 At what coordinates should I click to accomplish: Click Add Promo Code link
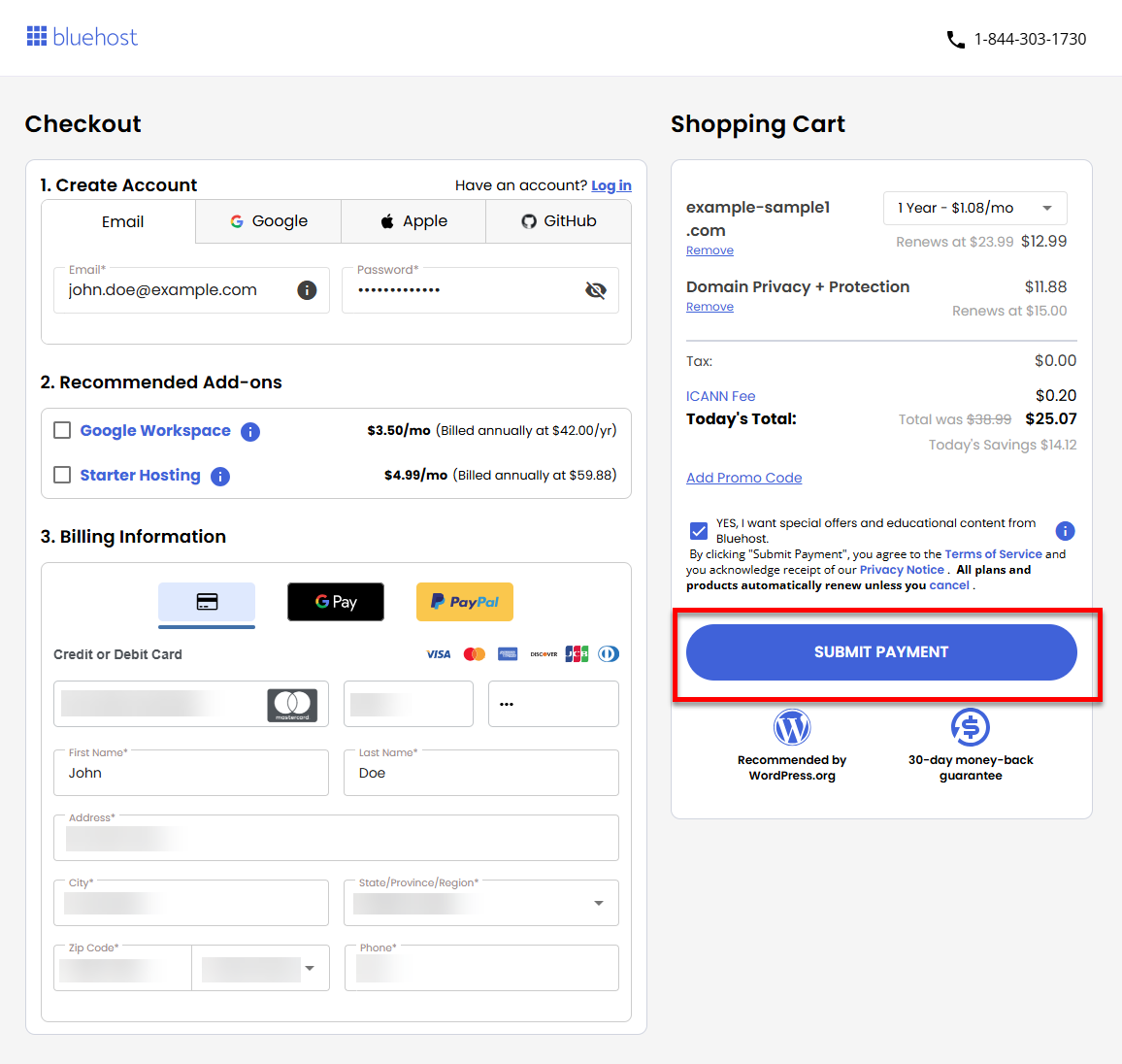[744, 478]
